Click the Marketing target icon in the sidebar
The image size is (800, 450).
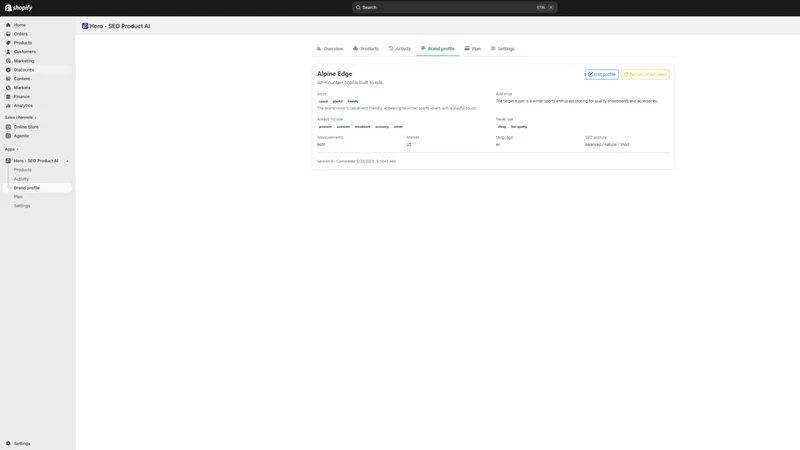pyautogui.click(x=8, y=61)
